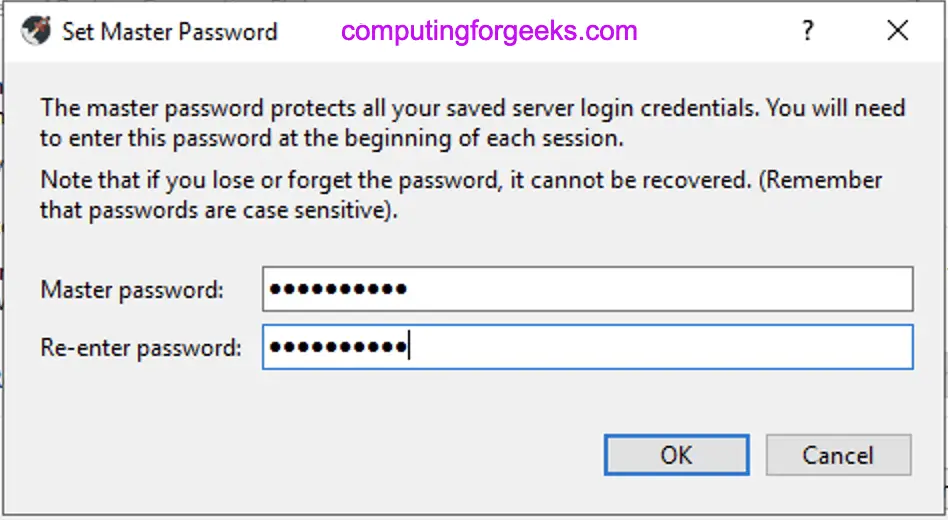Focus the Master password input field
This screenshot has width=948, height=520.
[x=588, y=289]
